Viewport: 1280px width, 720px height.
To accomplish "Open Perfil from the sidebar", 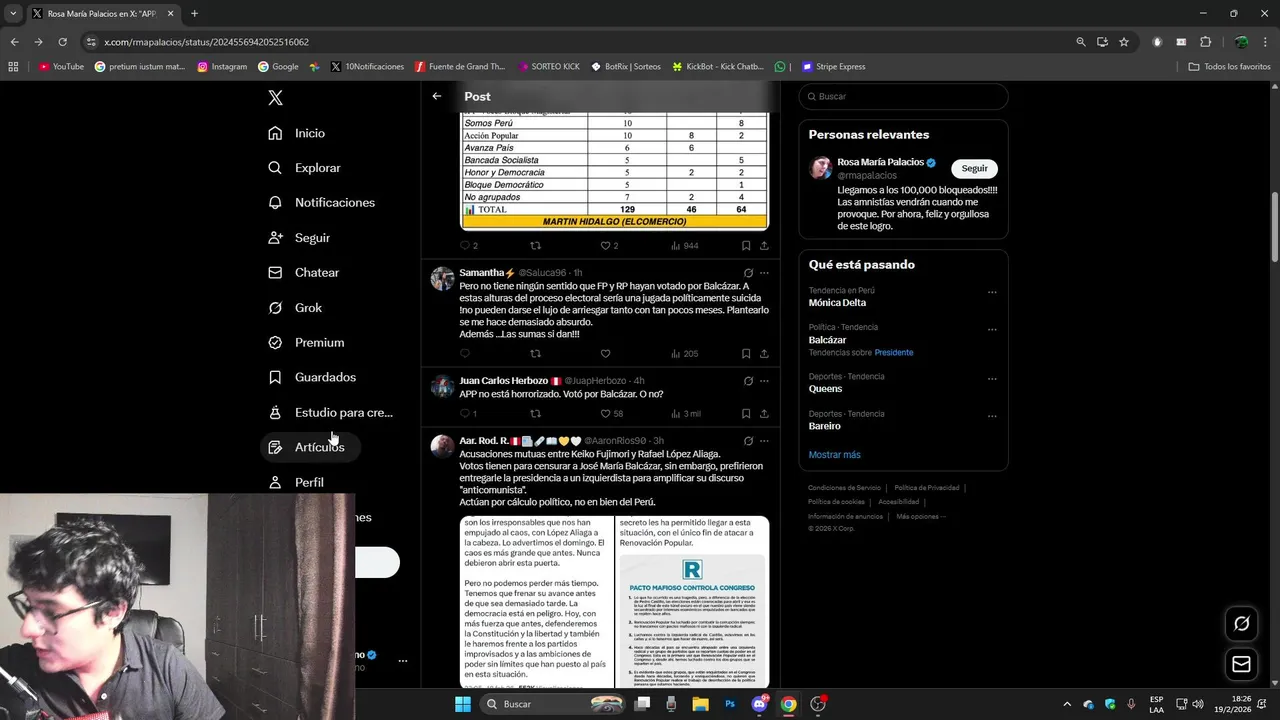I will [x=295, y=482].
